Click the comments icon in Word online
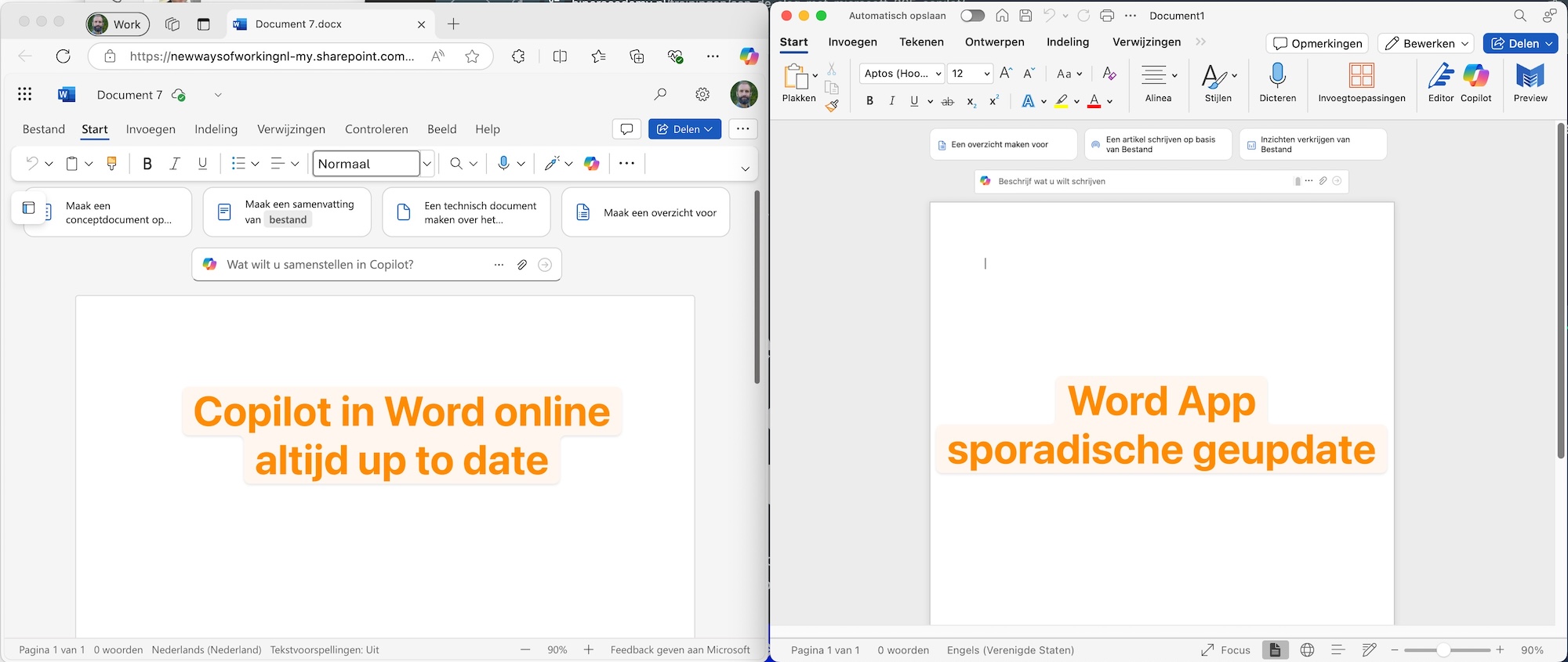The width and height of the screenshot is (1568, 662). [x=626, y=129]
